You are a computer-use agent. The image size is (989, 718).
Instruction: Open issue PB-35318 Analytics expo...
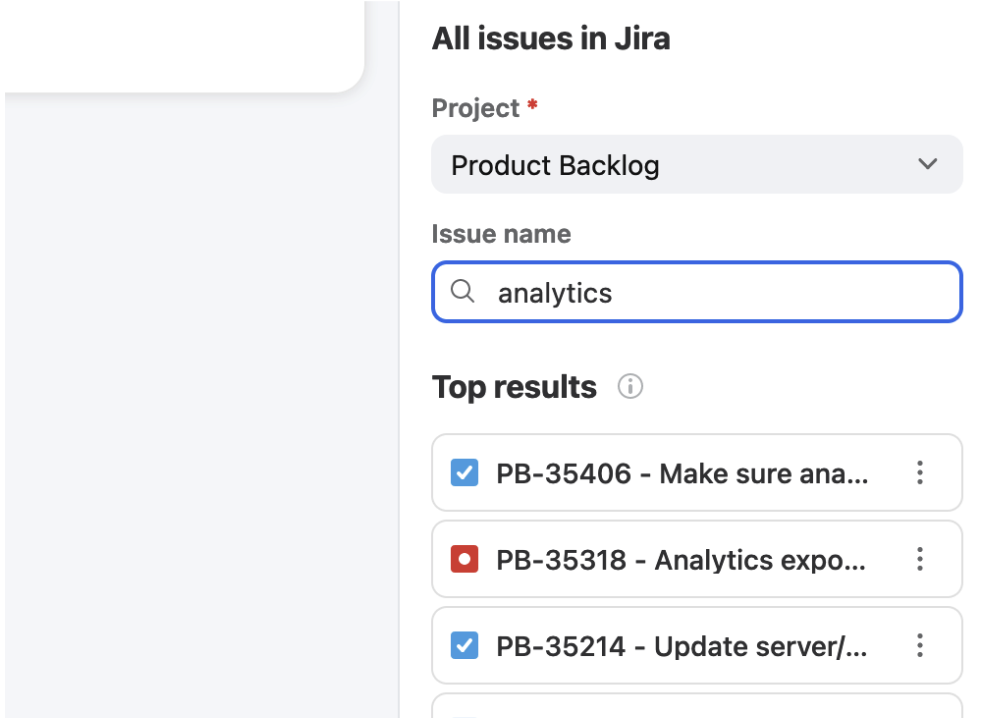pyautogui.click(x=680, y=560)
